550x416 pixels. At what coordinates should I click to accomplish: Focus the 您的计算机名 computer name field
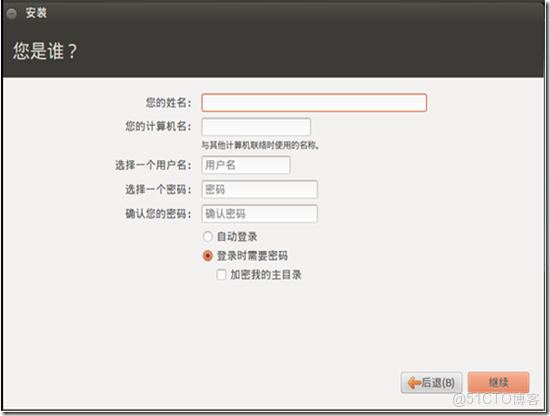[256, 127]
